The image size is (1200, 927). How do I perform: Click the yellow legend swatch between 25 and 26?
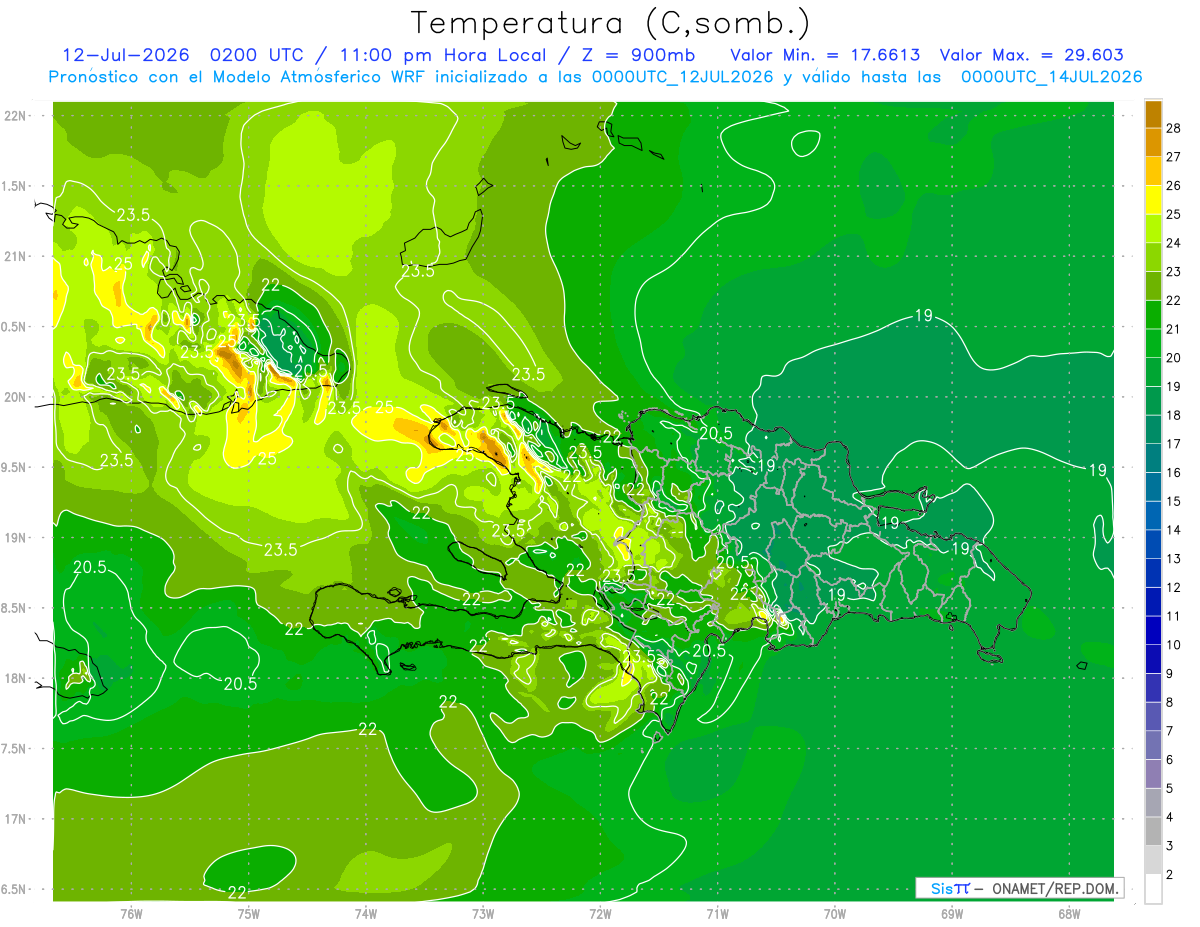pos(1153,200)
